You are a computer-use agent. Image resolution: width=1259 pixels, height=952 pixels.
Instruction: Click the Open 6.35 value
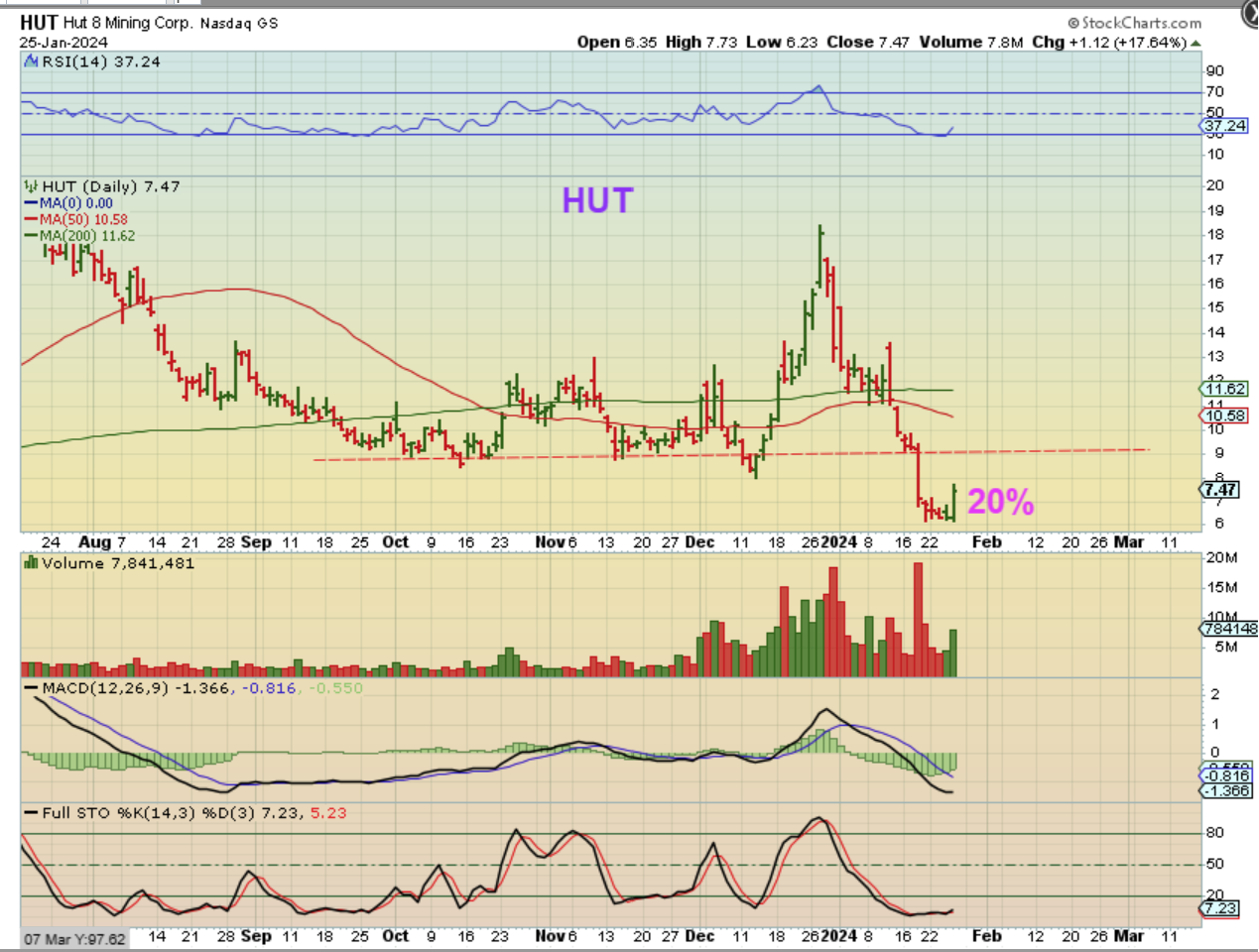[617, 42]
